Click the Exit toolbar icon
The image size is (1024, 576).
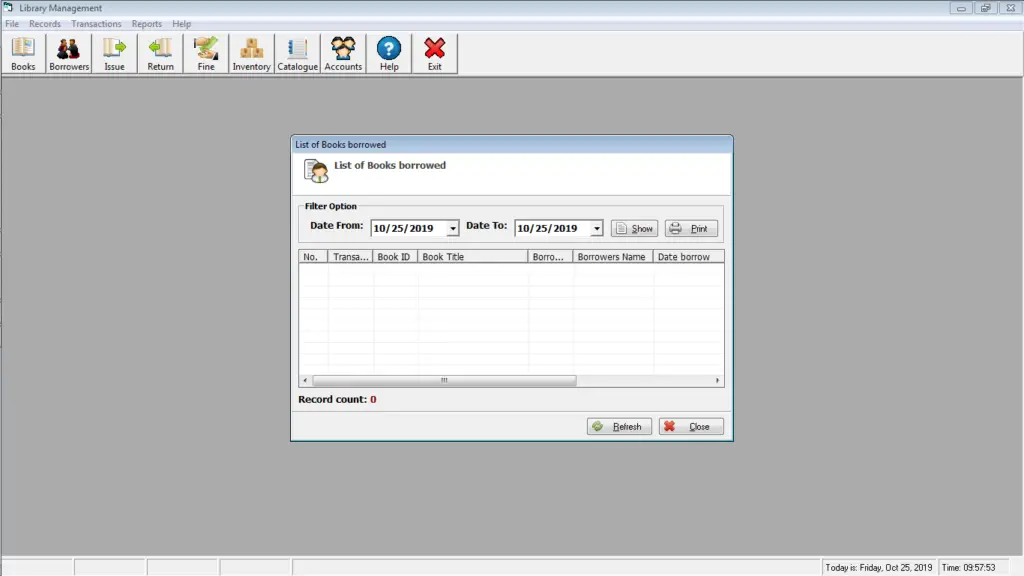tap(434, 52)
